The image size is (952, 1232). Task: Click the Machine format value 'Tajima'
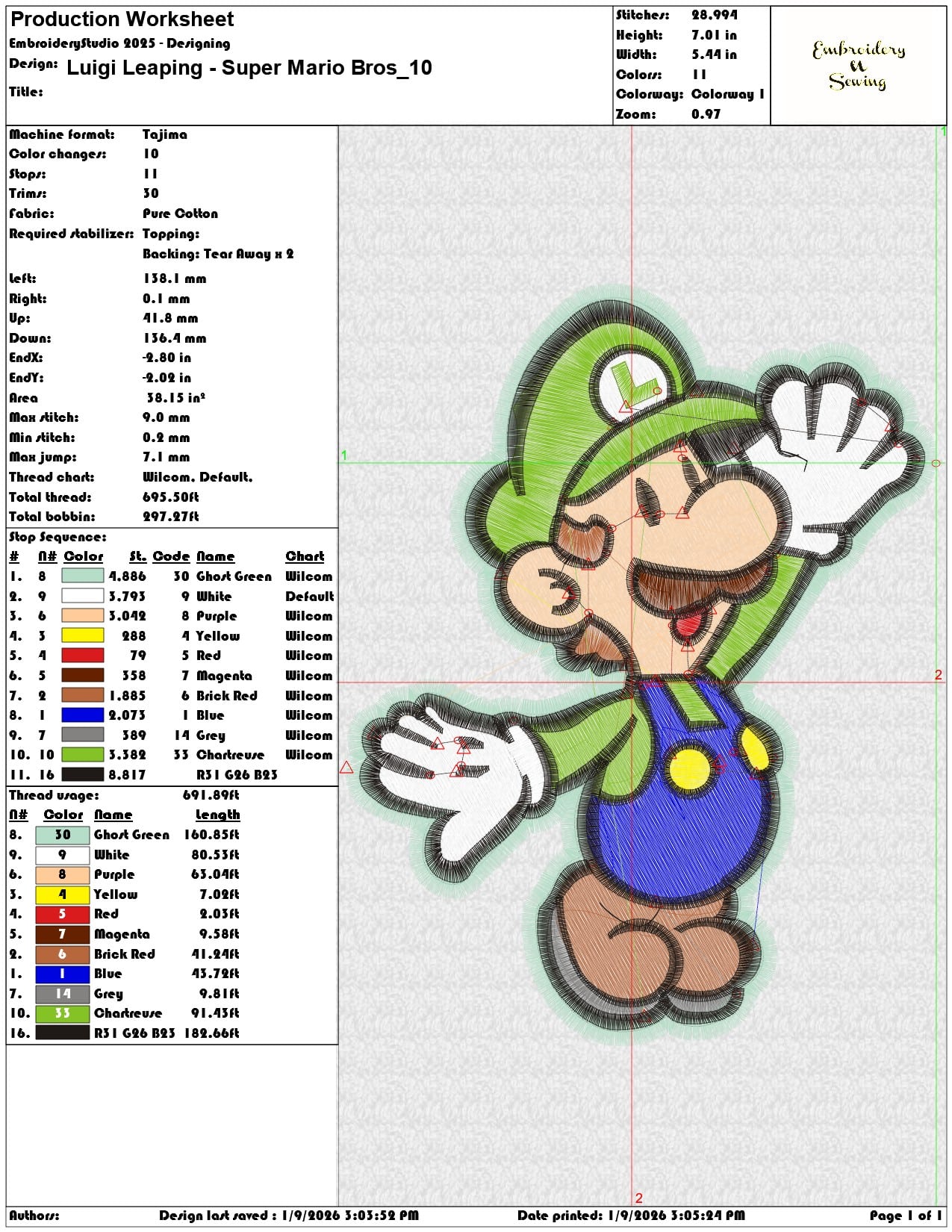pyautogui.click(x=165, y=134)
